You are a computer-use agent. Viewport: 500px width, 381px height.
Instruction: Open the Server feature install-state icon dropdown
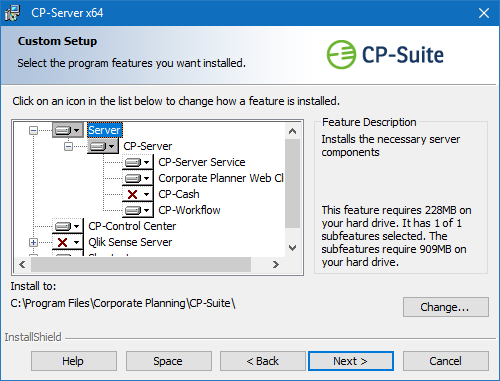click(x=68, y=130)
